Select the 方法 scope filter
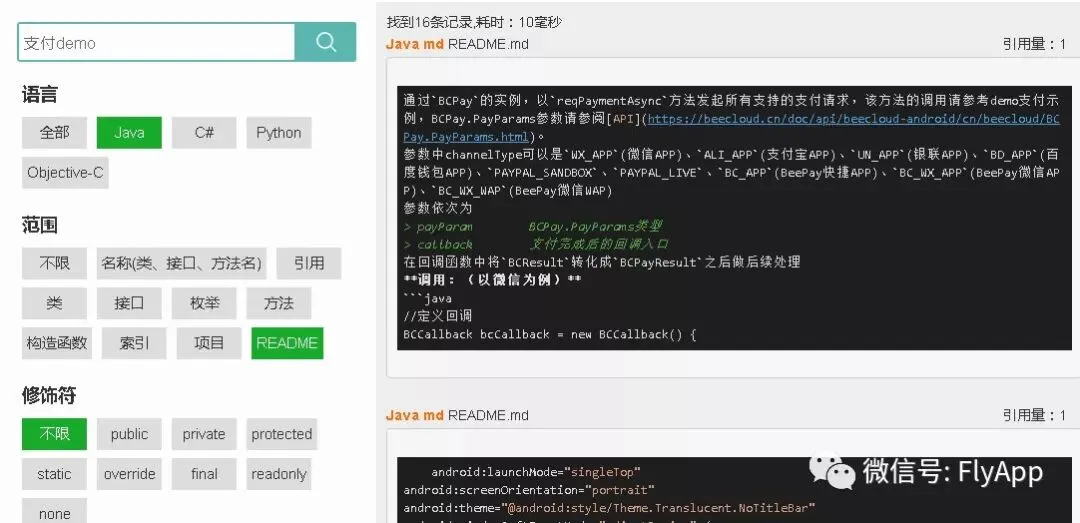Viewport: 1080px width, 523px height. pos(279,303)
